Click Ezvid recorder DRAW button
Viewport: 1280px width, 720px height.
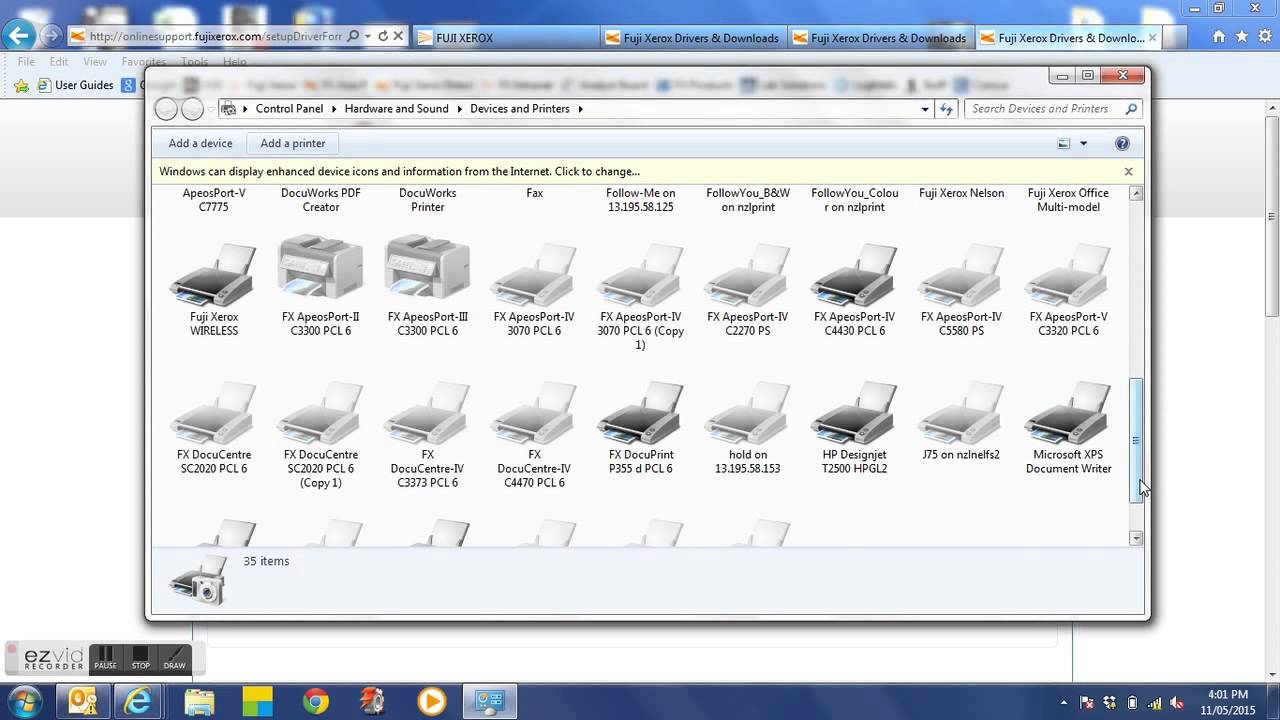[x=174, y=658]
